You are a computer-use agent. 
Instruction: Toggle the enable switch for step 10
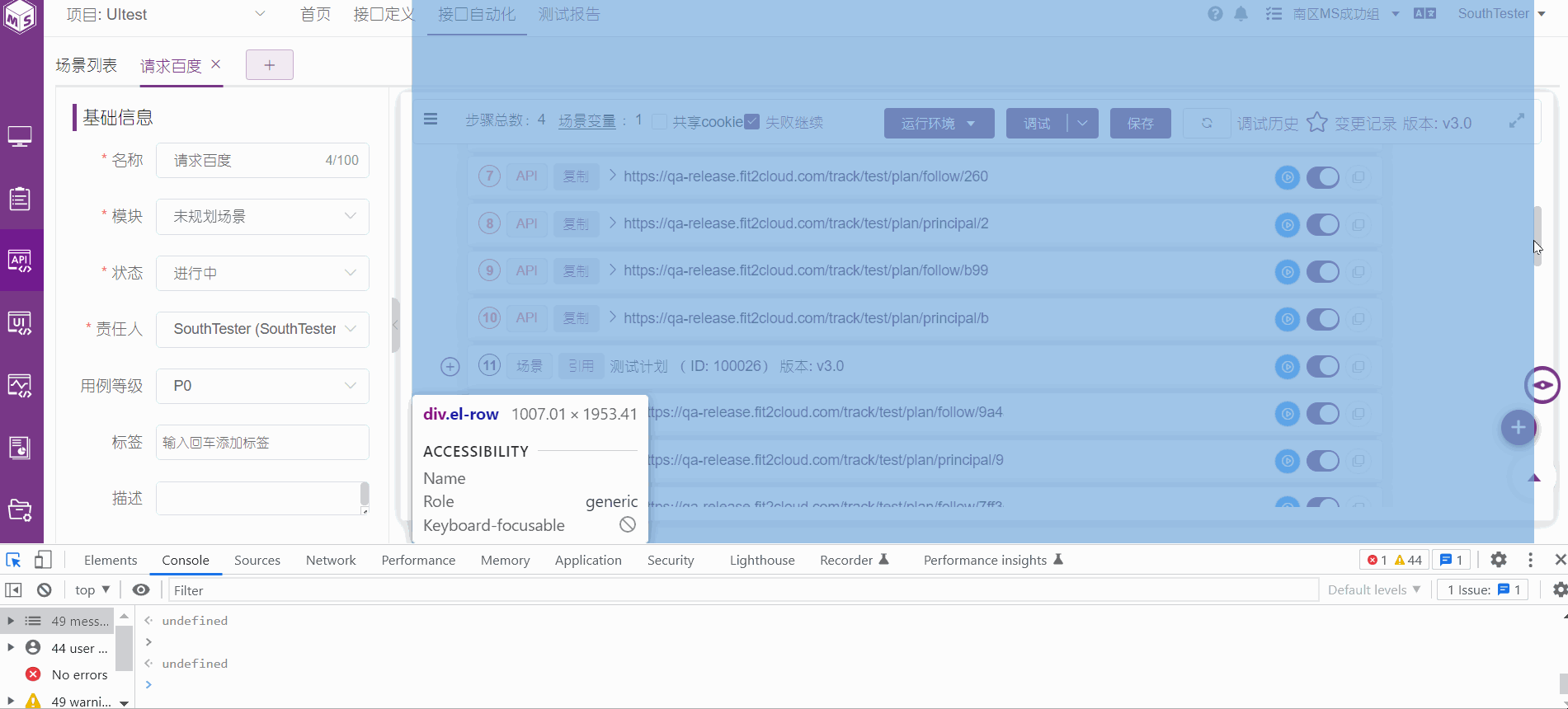[x=1323, y=318]
